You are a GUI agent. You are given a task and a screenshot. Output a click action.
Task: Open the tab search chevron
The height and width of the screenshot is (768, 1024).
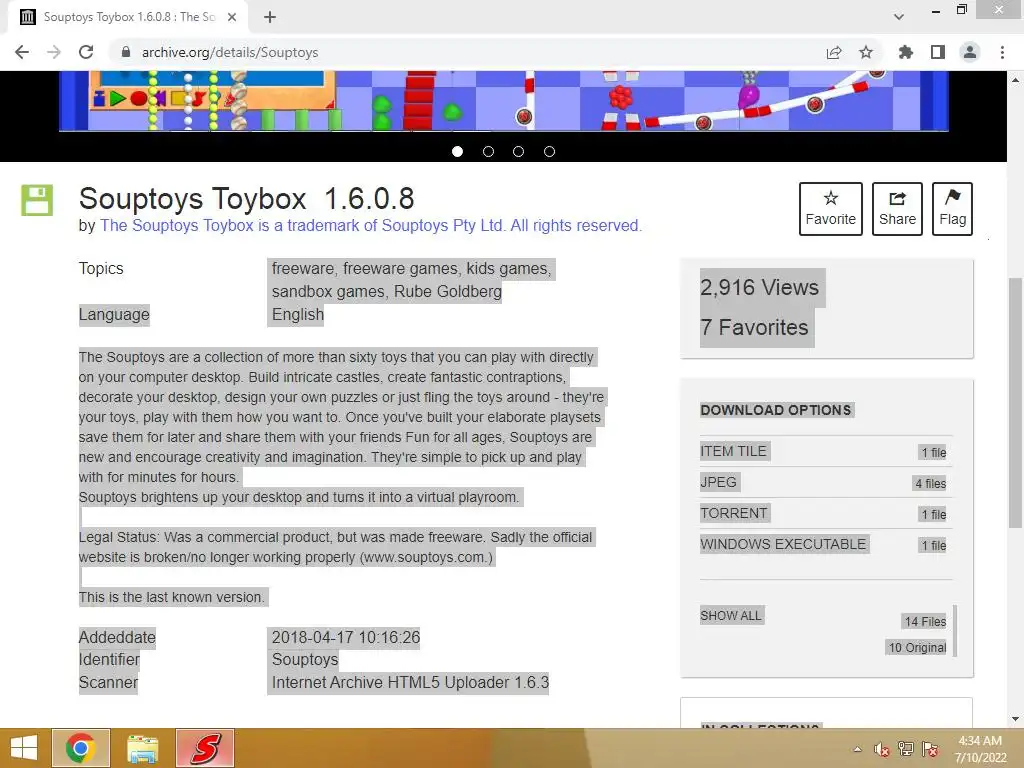[x=899, y=17]
